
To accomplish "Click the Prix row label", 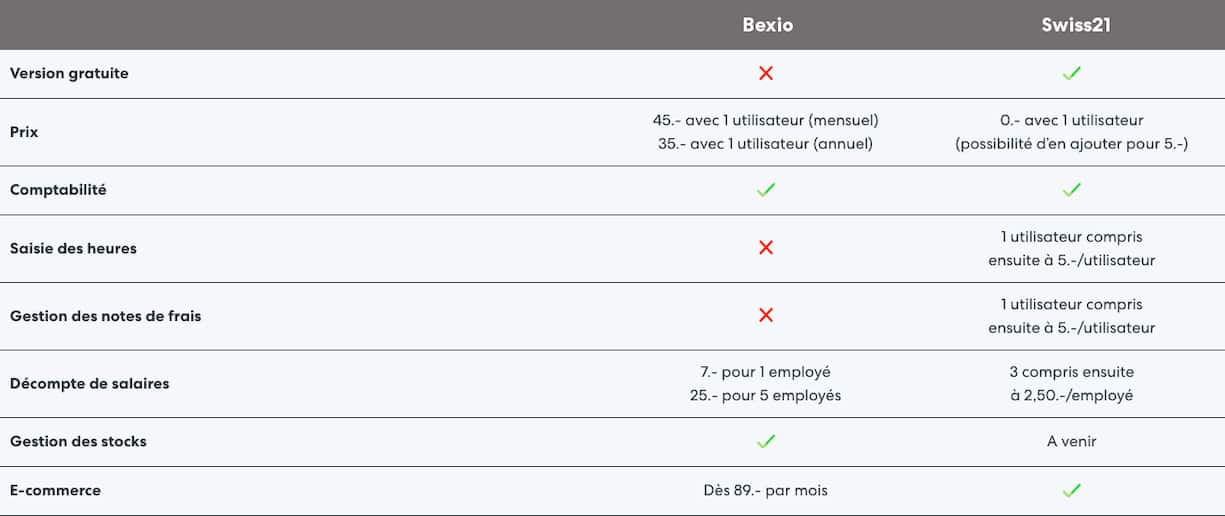I will [x=24, y=131].
